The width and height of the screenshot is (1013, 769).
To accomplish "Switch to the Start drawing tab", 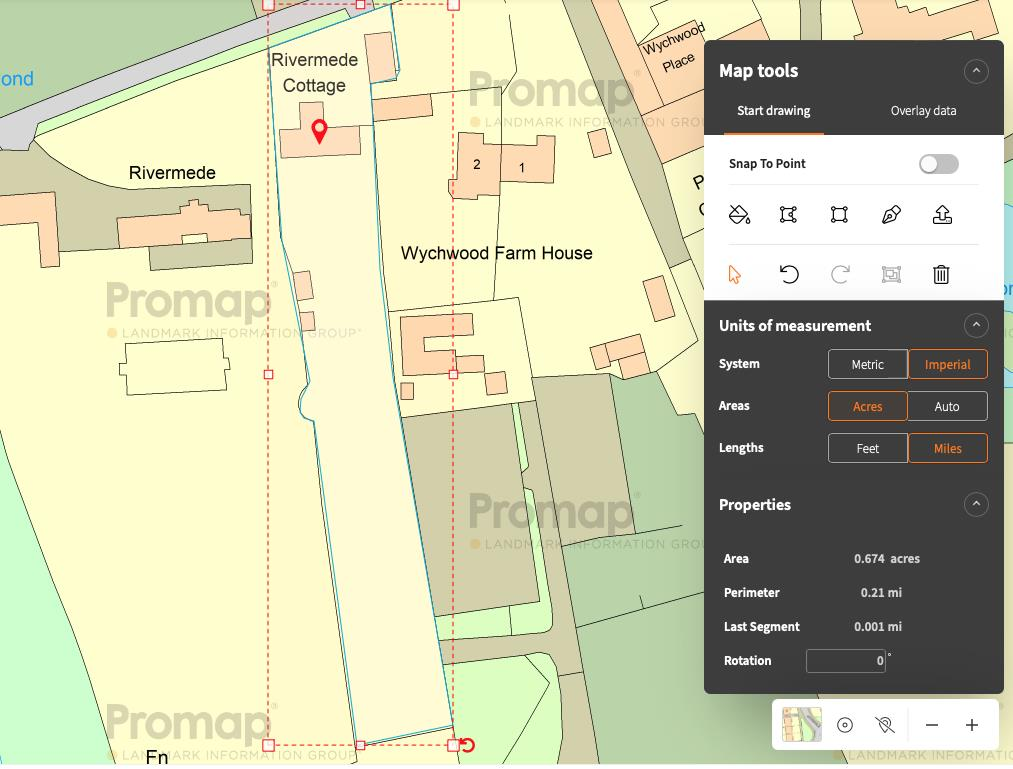I will (x=773, y=111).
